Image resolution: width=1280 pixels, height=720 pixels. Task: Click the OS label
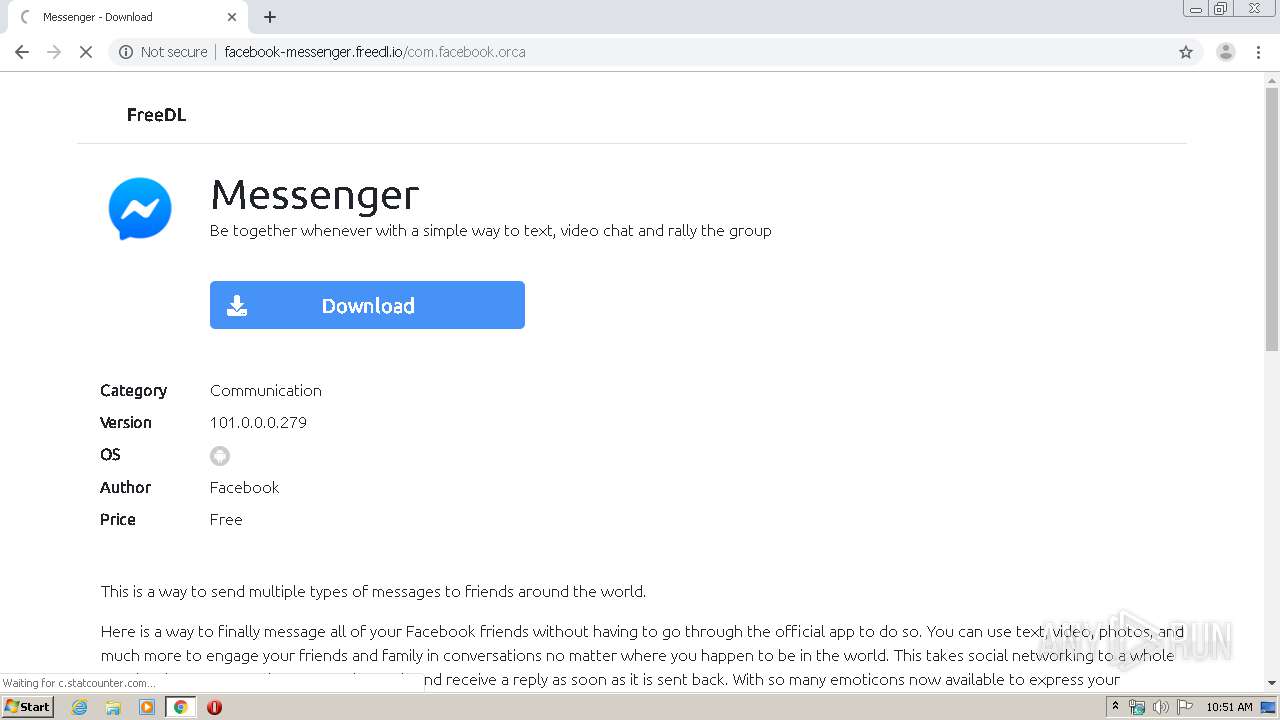point(110,454)
